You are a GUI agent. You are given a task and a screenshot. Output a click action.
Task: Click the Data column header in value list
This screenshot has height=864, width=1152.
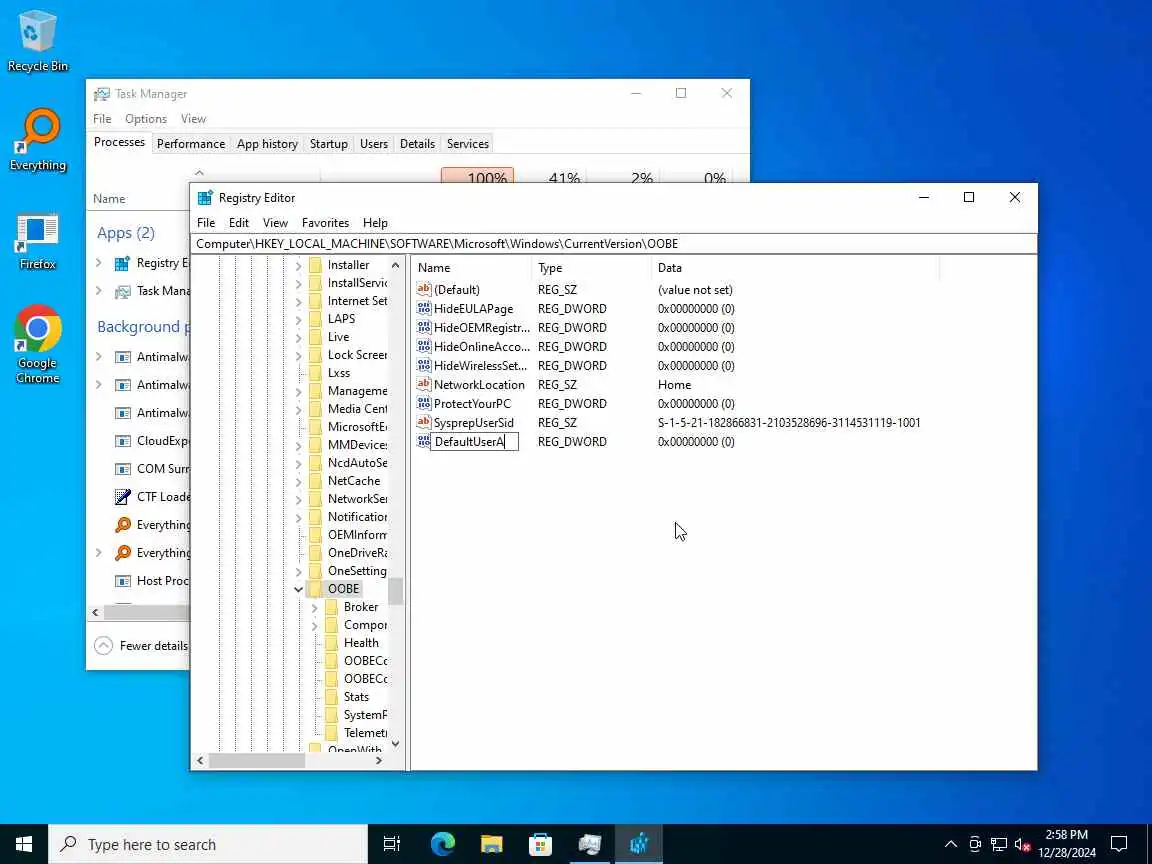[795, 268]
